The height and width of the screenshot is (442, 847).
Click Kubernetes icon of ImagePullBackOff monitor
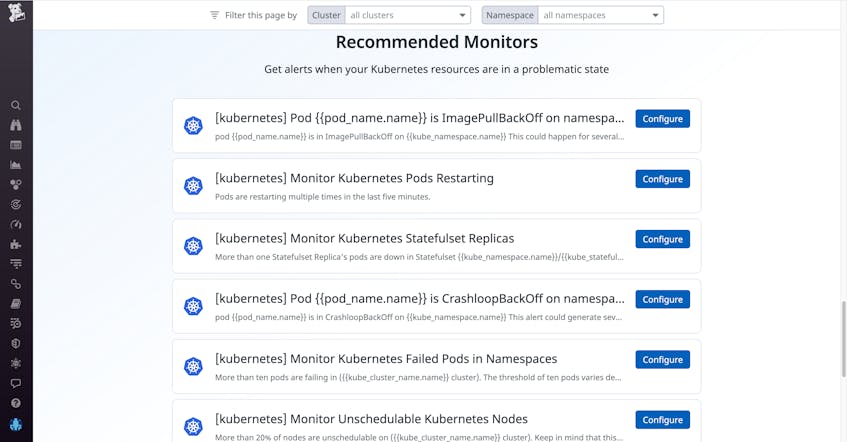(x=193, y=126)
